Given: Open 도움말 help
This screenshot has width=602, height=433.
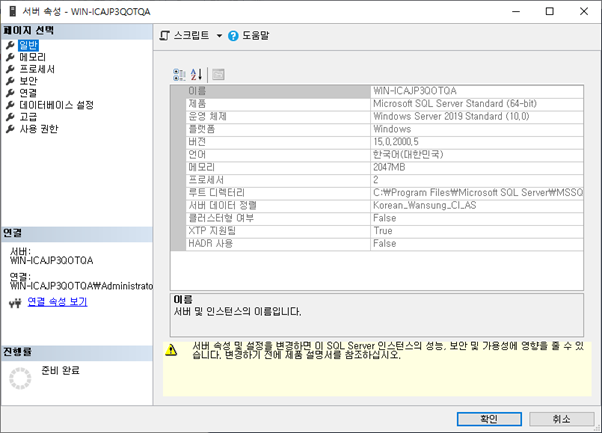Looking at the screenshot, I should pyautogui.click(x=255, y=36).
